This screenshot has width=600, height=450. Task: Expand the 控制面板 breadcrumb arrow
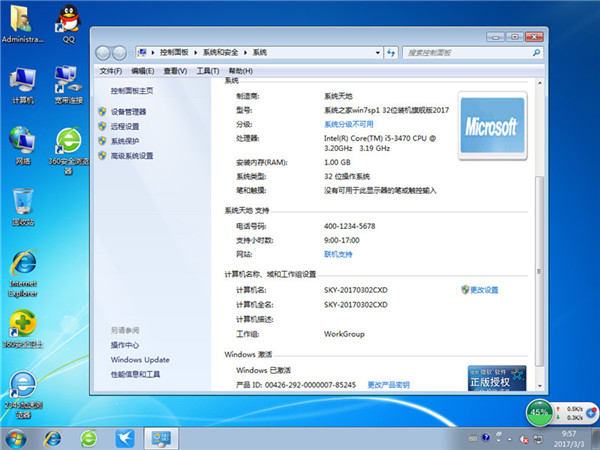(195, 52)
